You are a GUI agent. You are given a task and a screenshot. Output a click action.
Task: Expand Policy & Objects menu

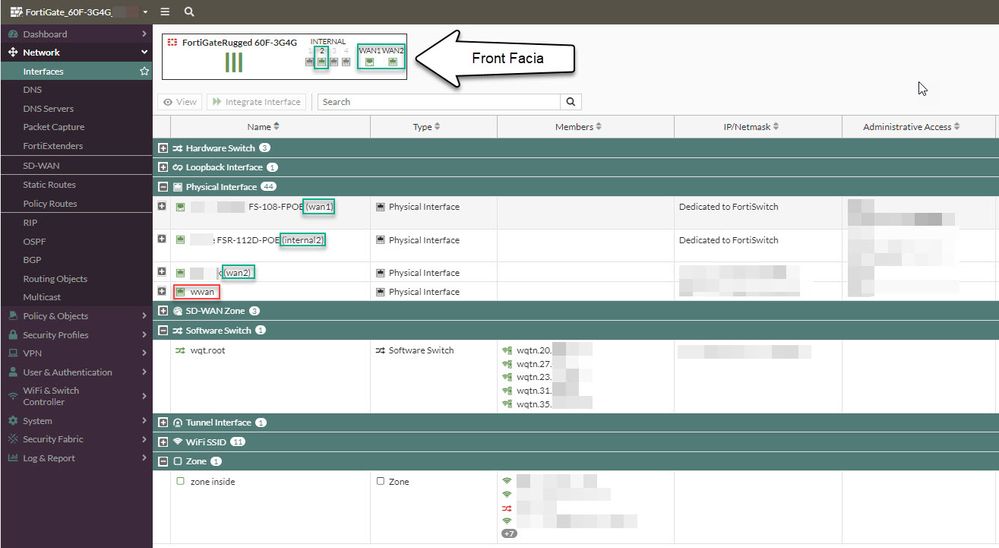point(76,316)
